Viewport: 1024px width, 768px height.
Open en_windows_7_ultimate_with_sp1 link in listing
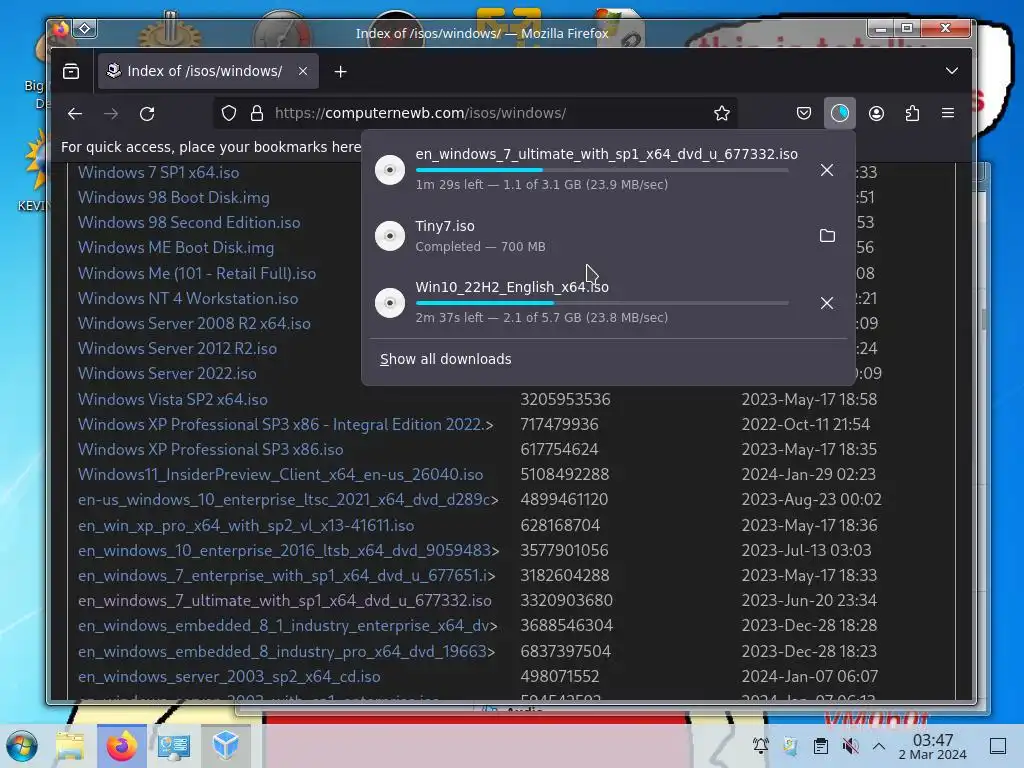tap(285, 601)
